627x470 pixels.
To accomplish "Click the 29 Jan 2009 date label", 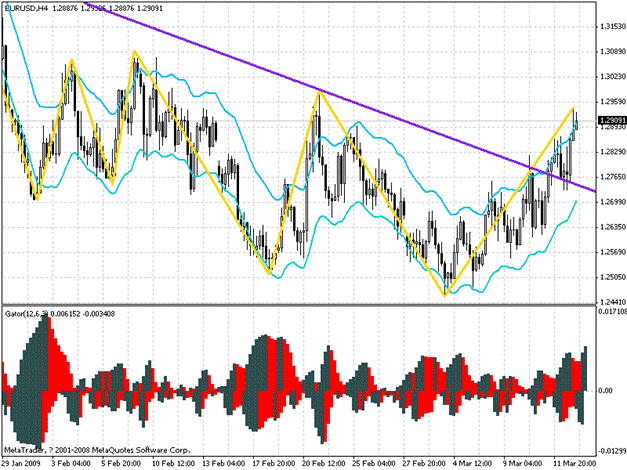I will [x=22, y=463].
